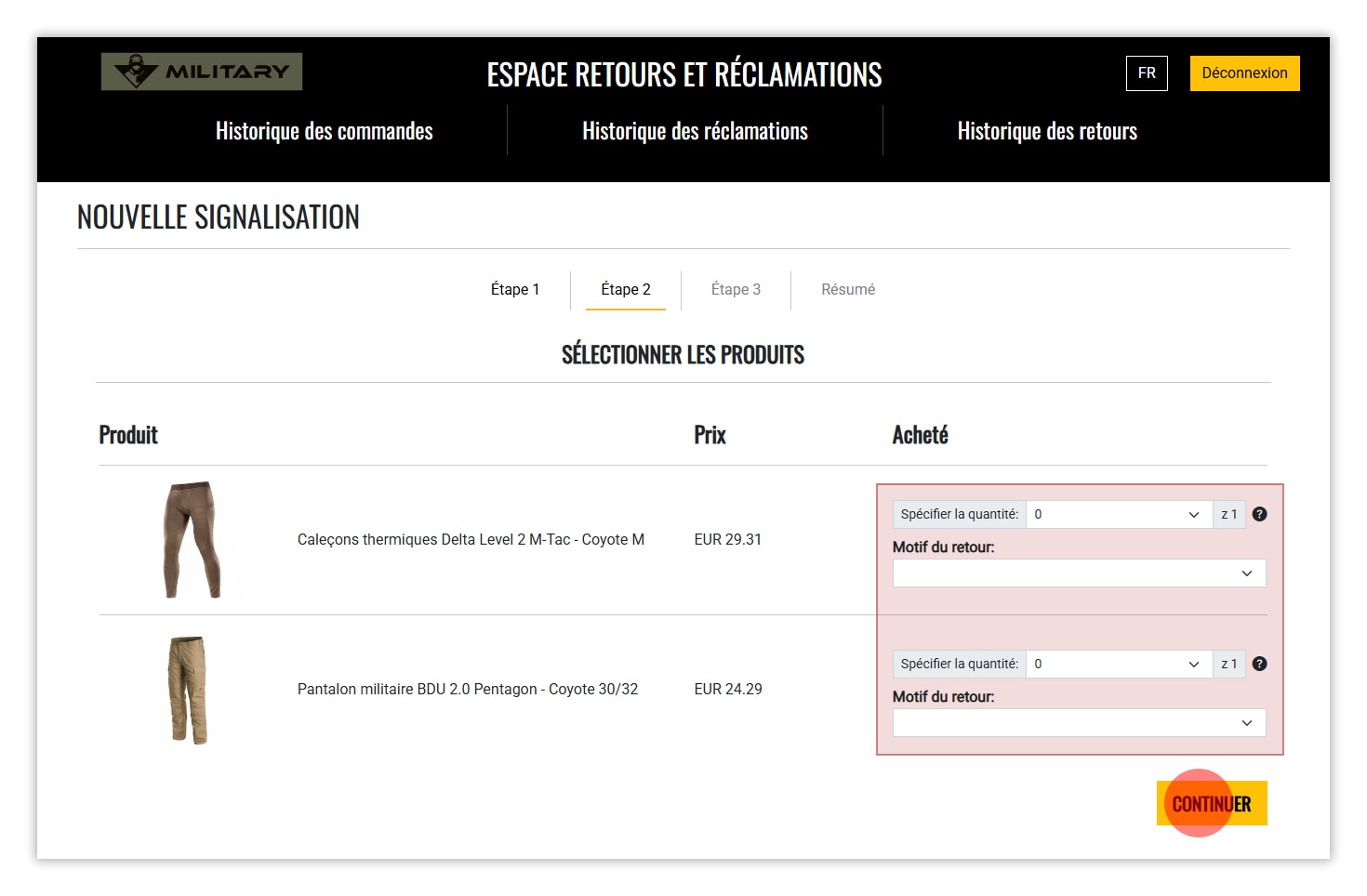The height and width of the screenshot is (896, 1367).
Task: Open Motif du retour for Pantalon militaire
Action: point(1079,723)
